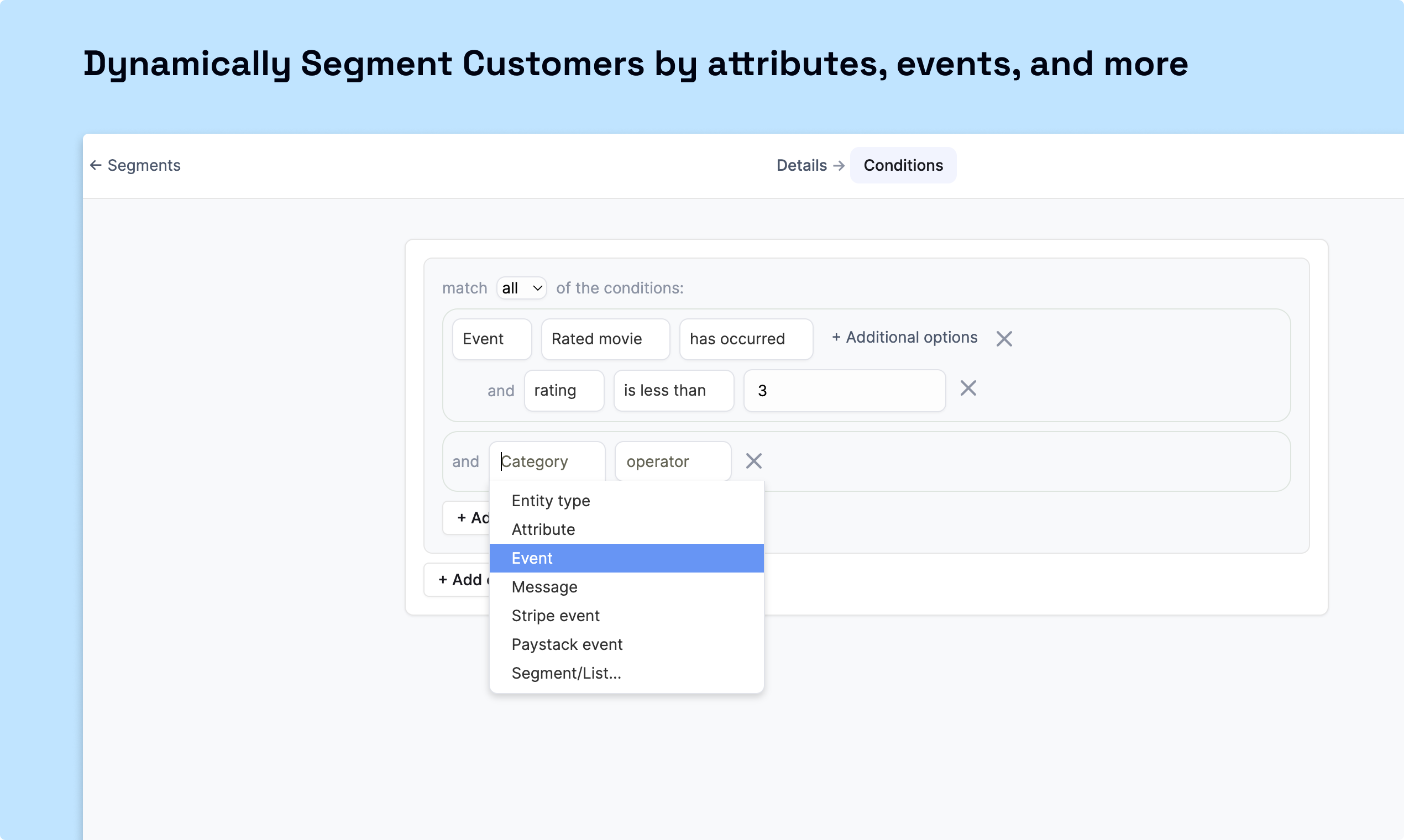Select Message from the dropdown list
The height and width of the screenshot is (840, 1404).
(x=544, y=587)
